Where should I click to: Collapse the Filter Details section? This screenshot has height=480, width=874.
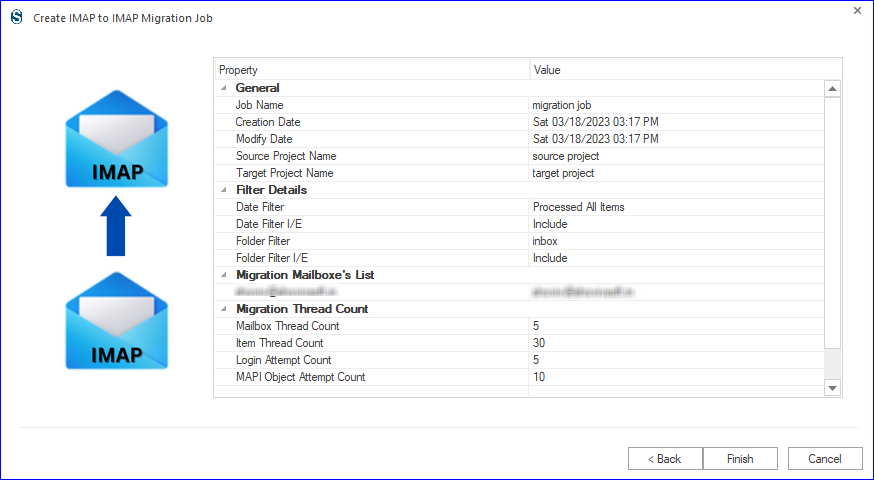coord(224,190)
